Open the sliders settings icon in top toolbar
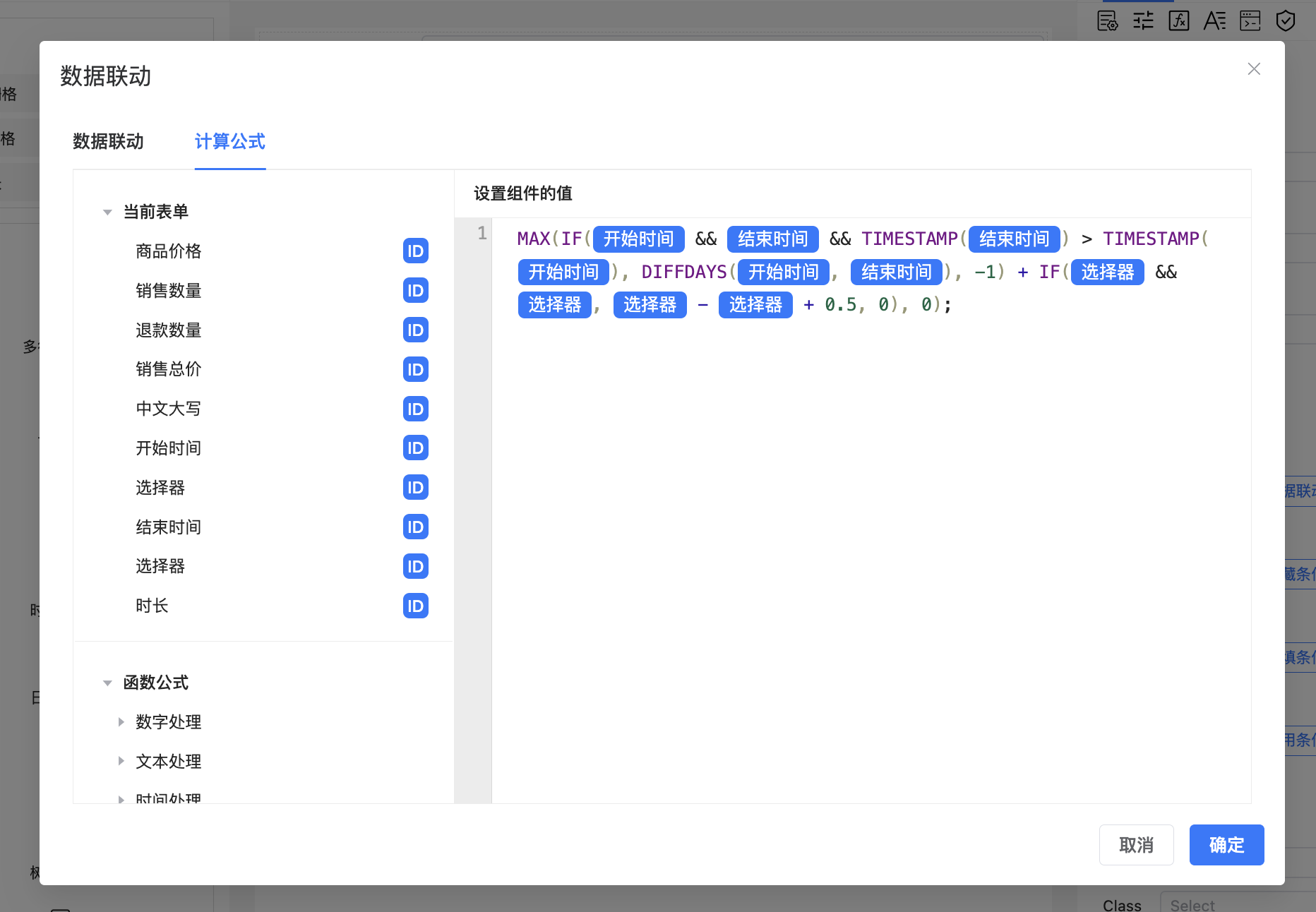The height and width of the screenshot is (912, 1316). [x=1143, y=20]
